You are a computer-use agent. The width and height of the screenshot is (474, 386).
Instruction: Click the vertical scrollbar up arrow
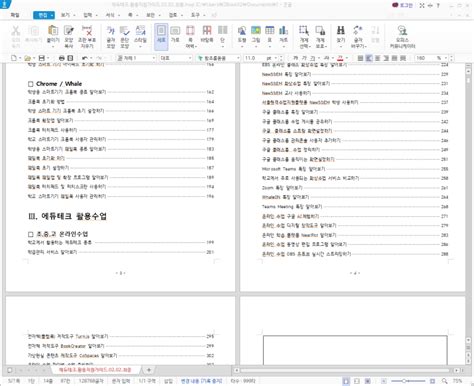(468, 71)
